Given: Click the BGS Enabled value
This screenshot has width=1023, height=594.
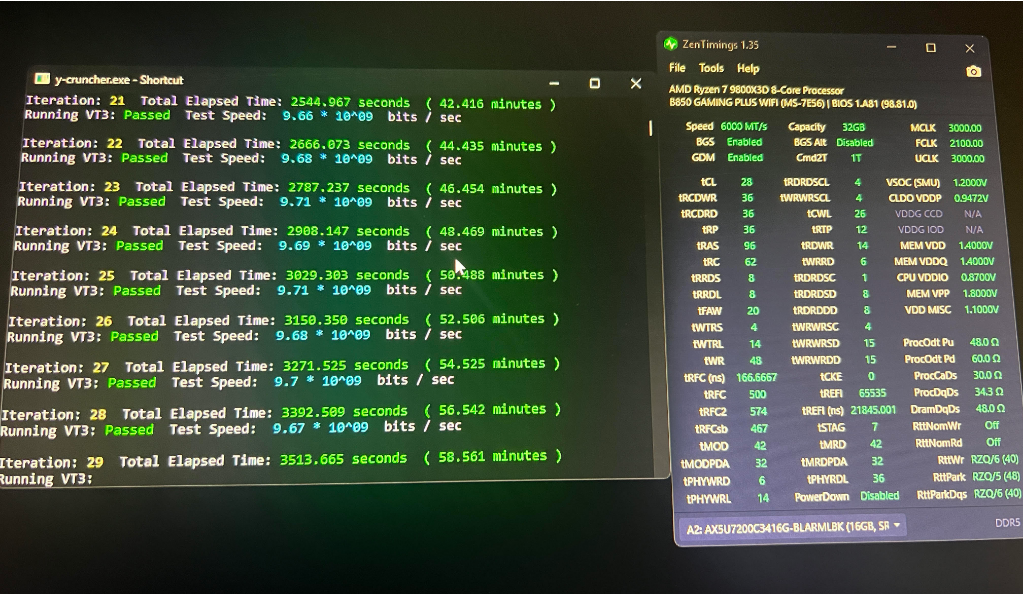Looking at the screenshot, I should (x=744, y=142).
